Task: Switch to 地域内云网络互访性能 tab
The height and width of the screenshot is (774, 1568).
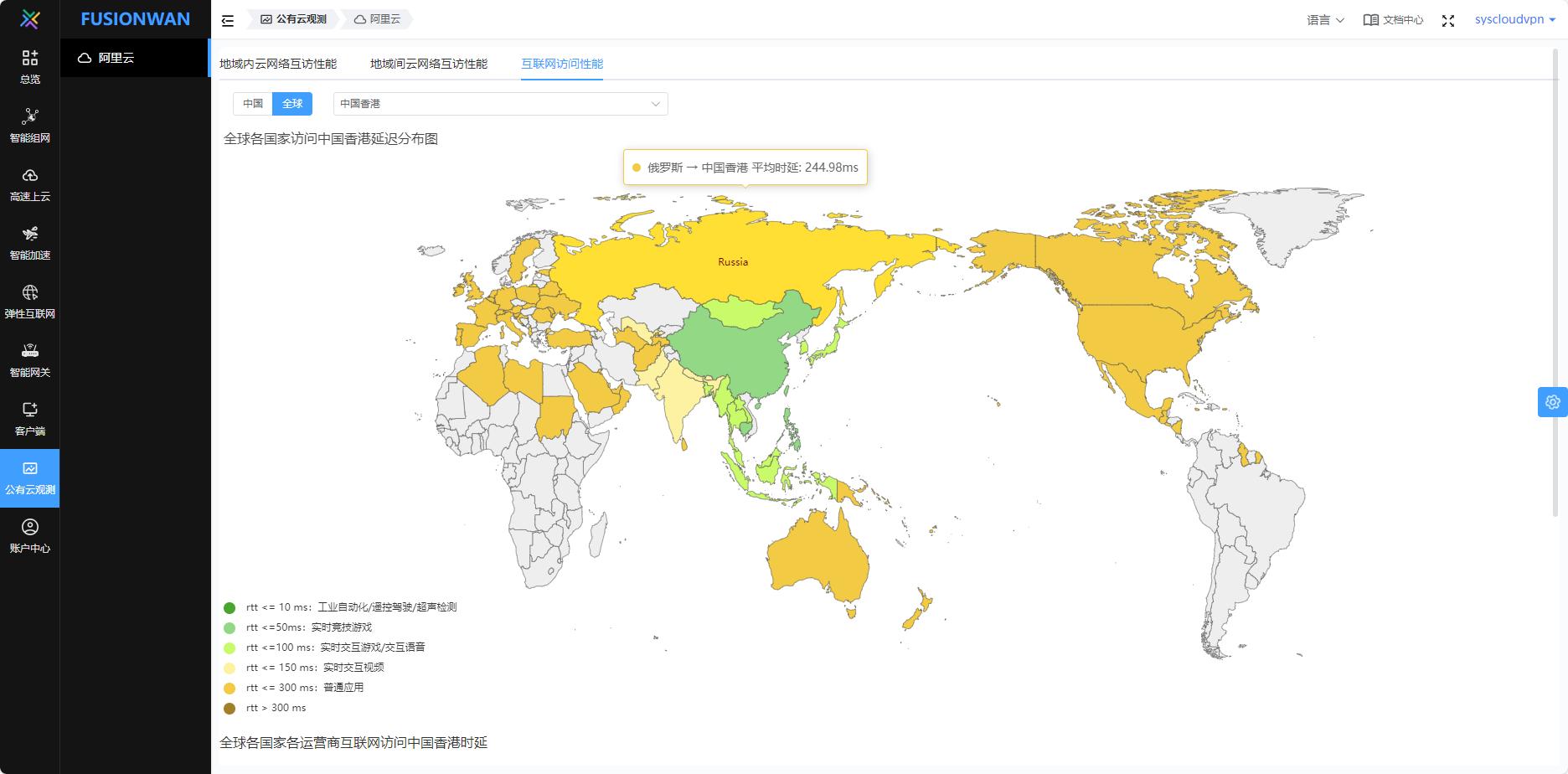Action: click(278, 64)
